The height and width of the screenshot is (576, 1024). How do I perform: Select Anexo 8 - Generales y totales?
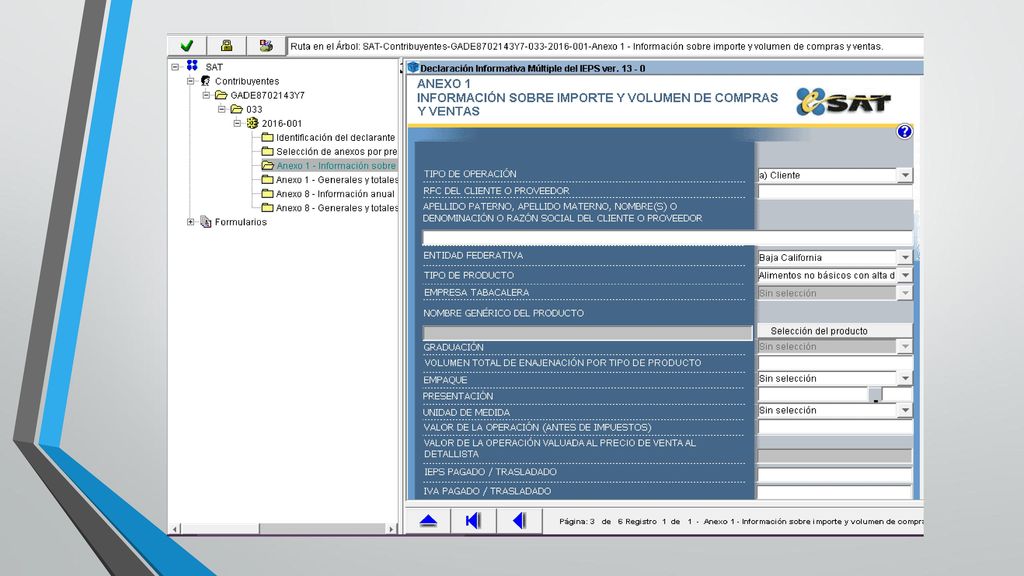pos(337,208)
